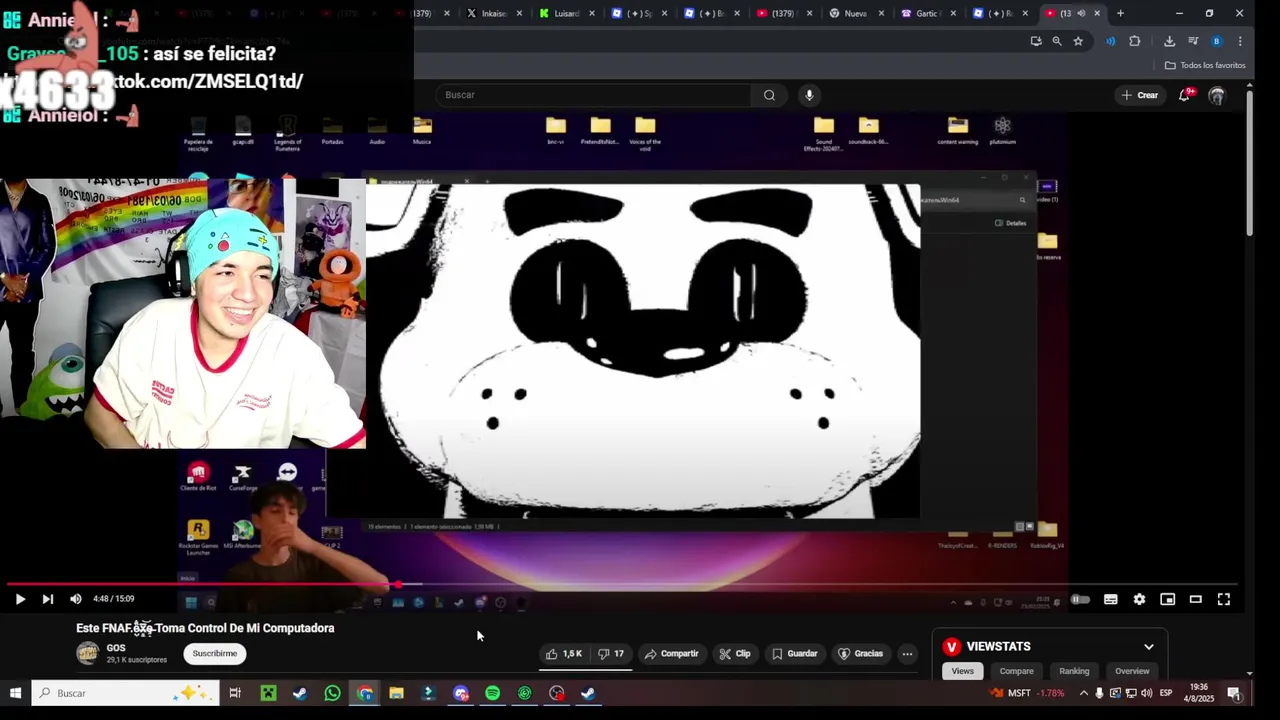Open the taskbar clock and date
The image size is (1280, 720).
click(x=1200, y=693)
